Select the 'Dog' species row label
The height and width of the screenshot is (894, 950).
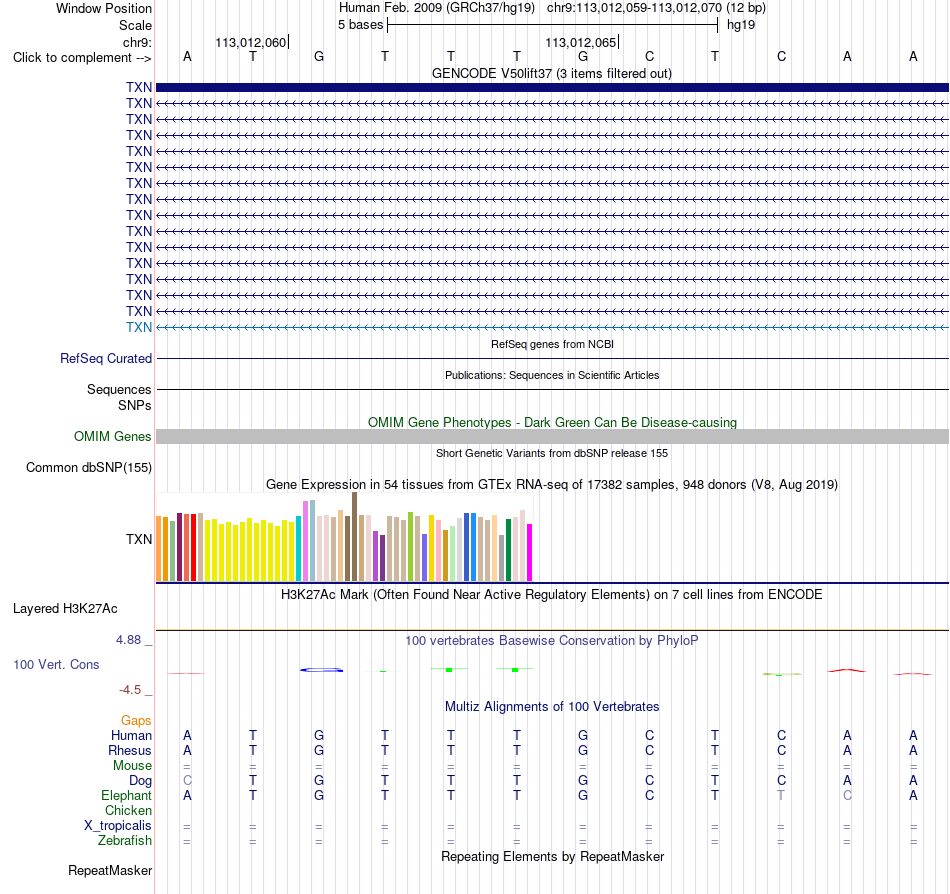tap(140, 781)
